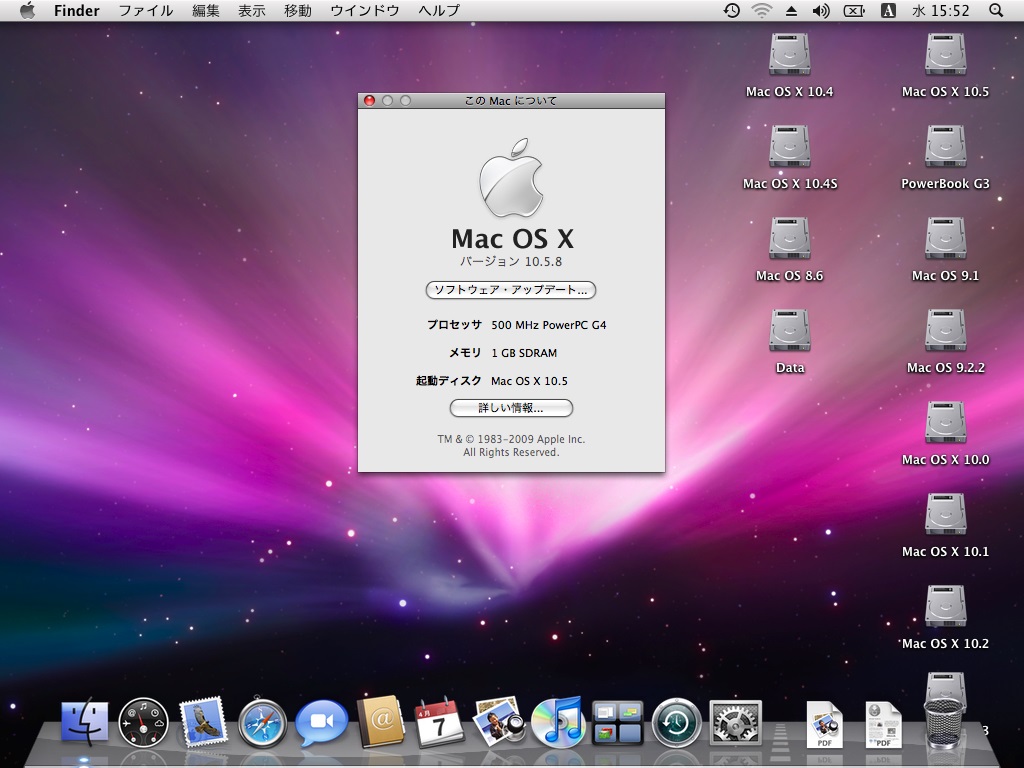Select Mac OS X 10.2 drive icon
The height and width of the screenshot is (768, 1024).
(945, 607)
